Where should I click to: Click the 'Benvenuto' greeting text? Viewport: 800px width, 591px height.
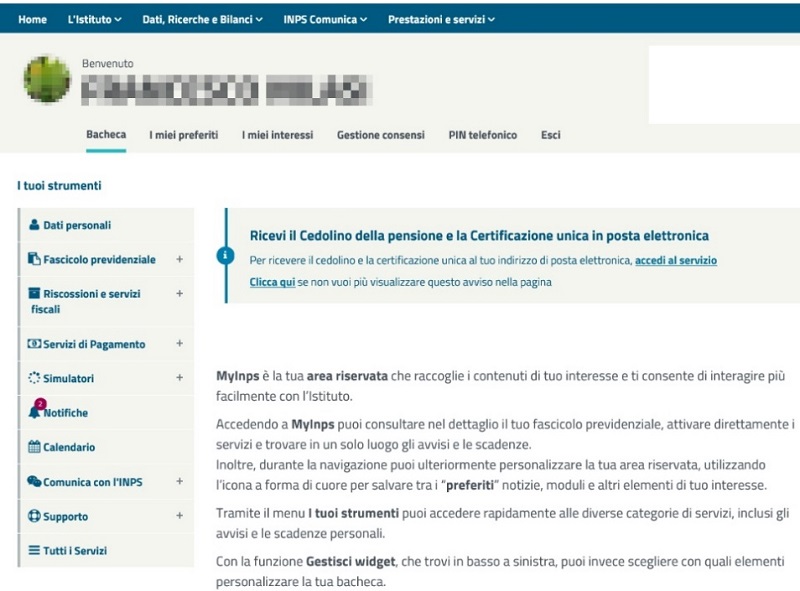tap(108, 63)
